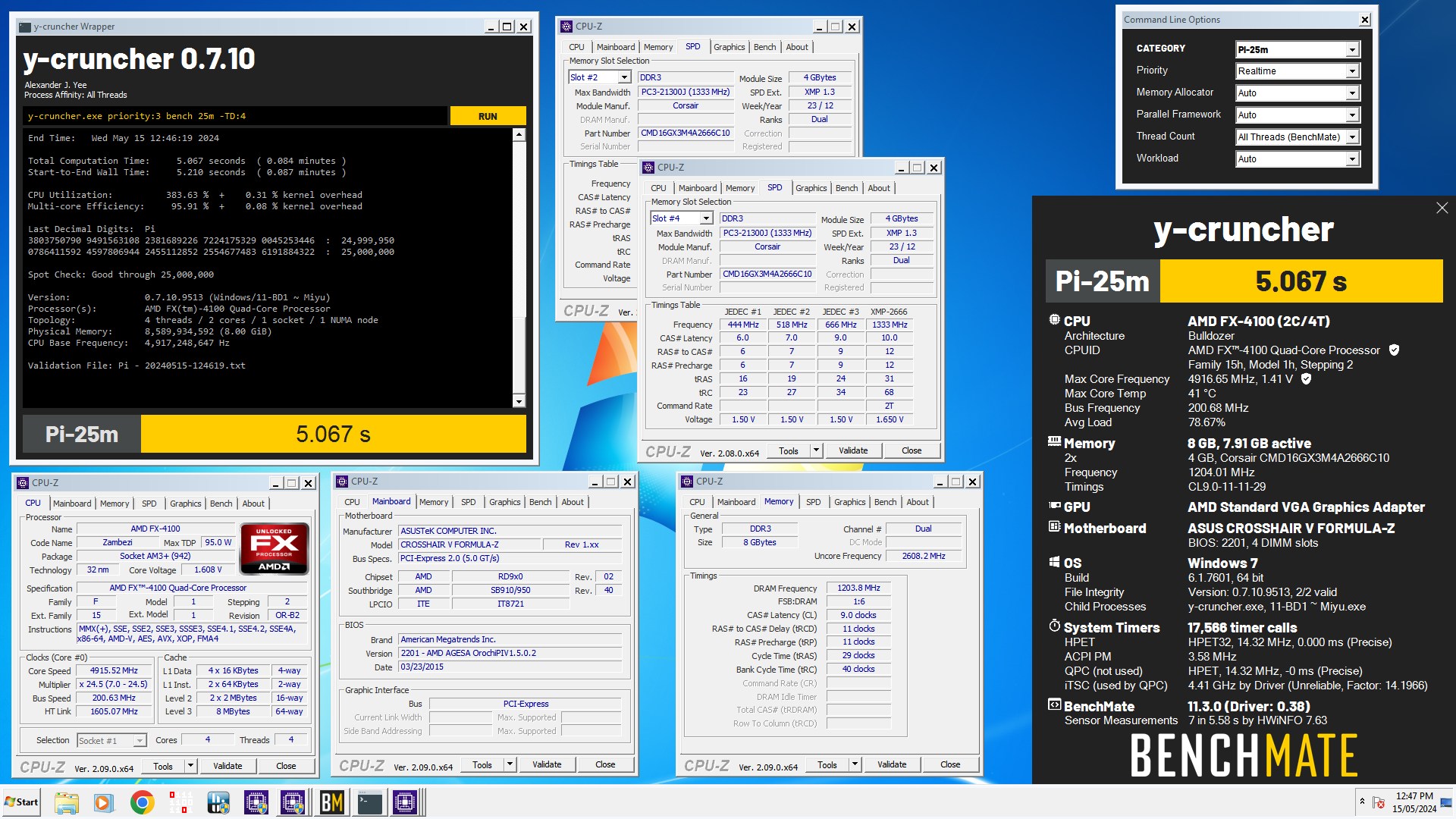
Task: Click the command prompt terminal taskbar icon
Action: [369, 802]
